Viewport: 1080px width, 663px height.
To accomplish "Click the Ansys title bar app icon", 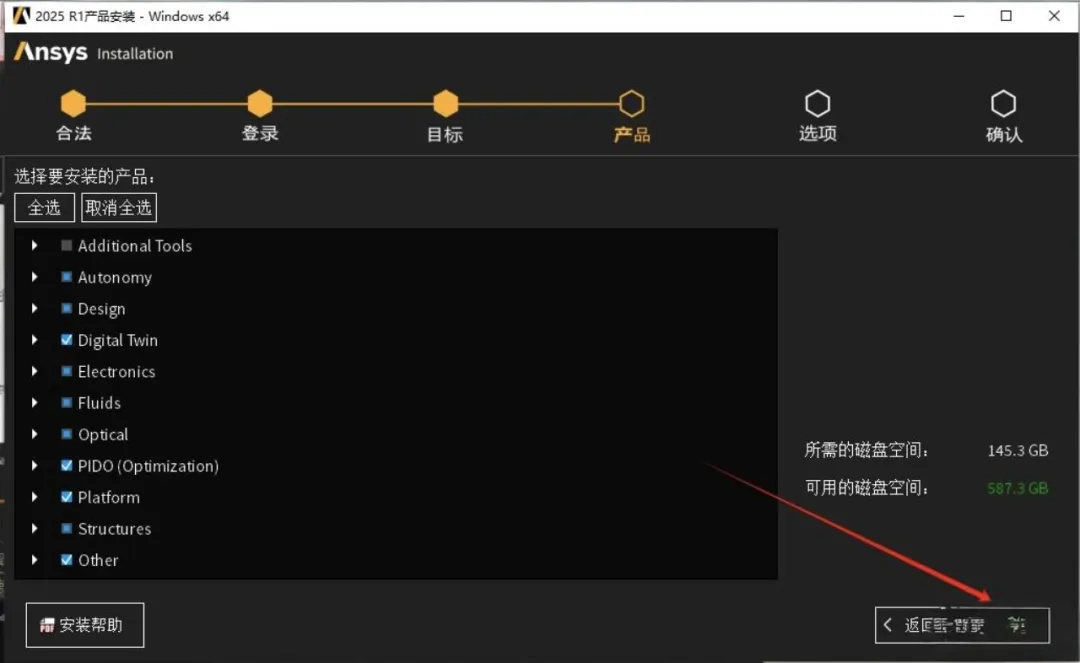I will click(21, 16).
